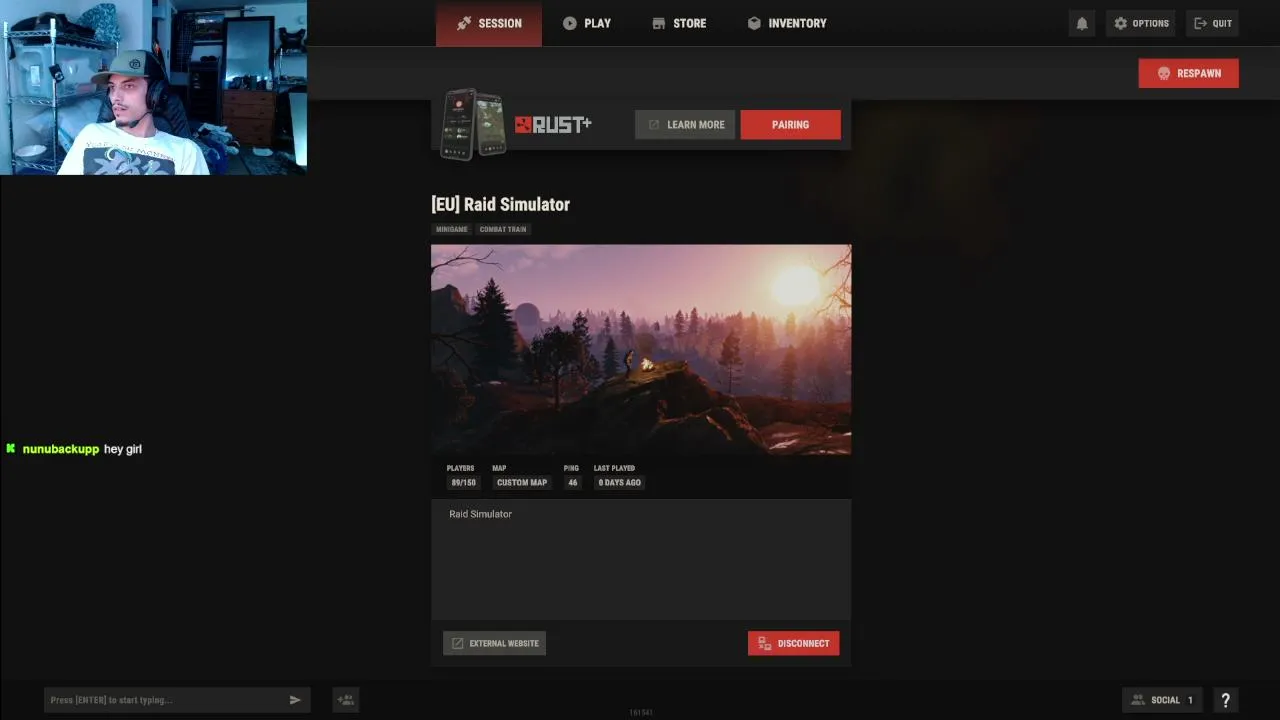The height and width of the screenshot is (720, 1280).
Task: Click the MINIGAME tag
Action: tap(452, 229)
